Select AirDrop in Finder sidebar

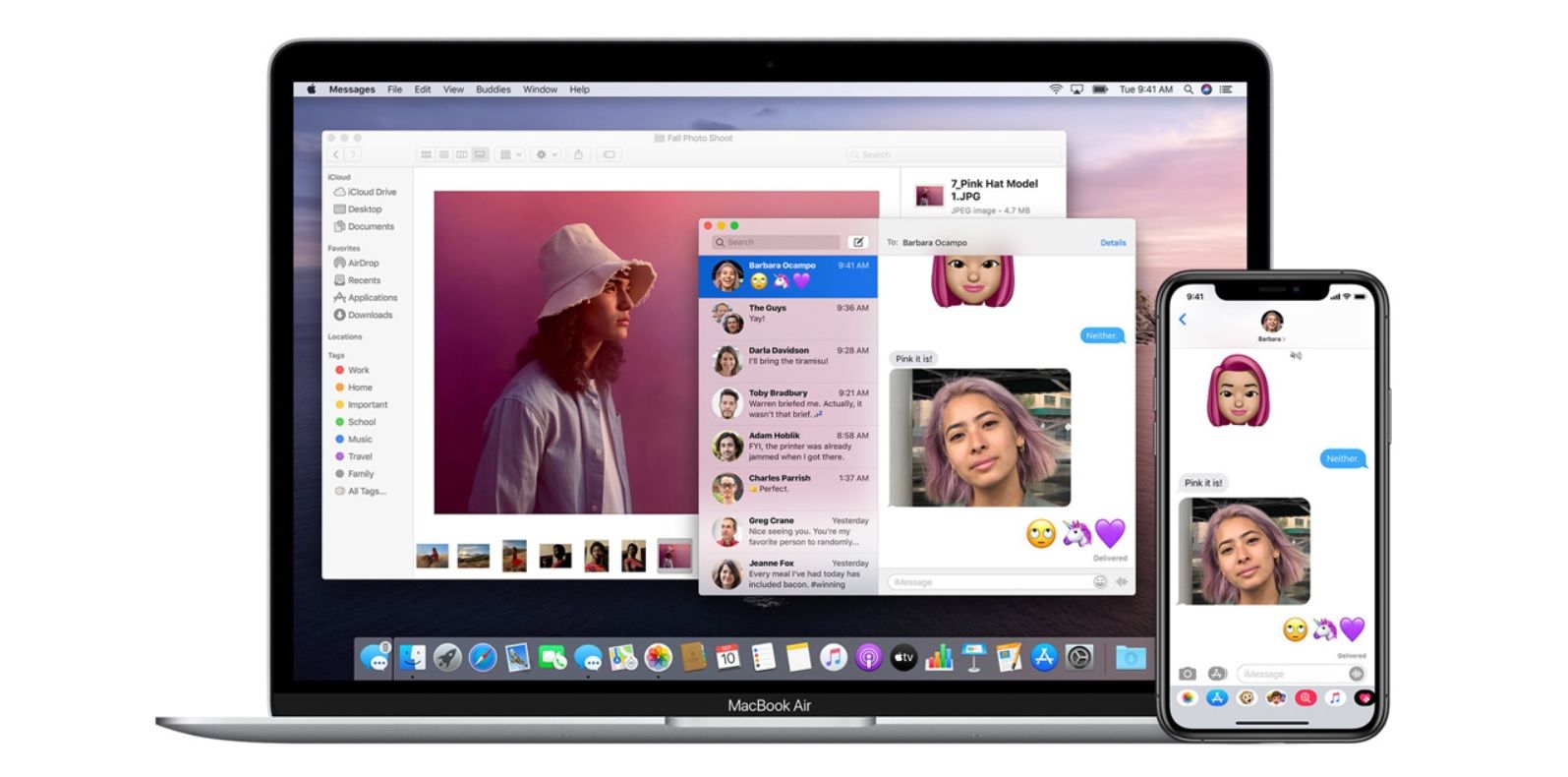[x=356, y=263]
